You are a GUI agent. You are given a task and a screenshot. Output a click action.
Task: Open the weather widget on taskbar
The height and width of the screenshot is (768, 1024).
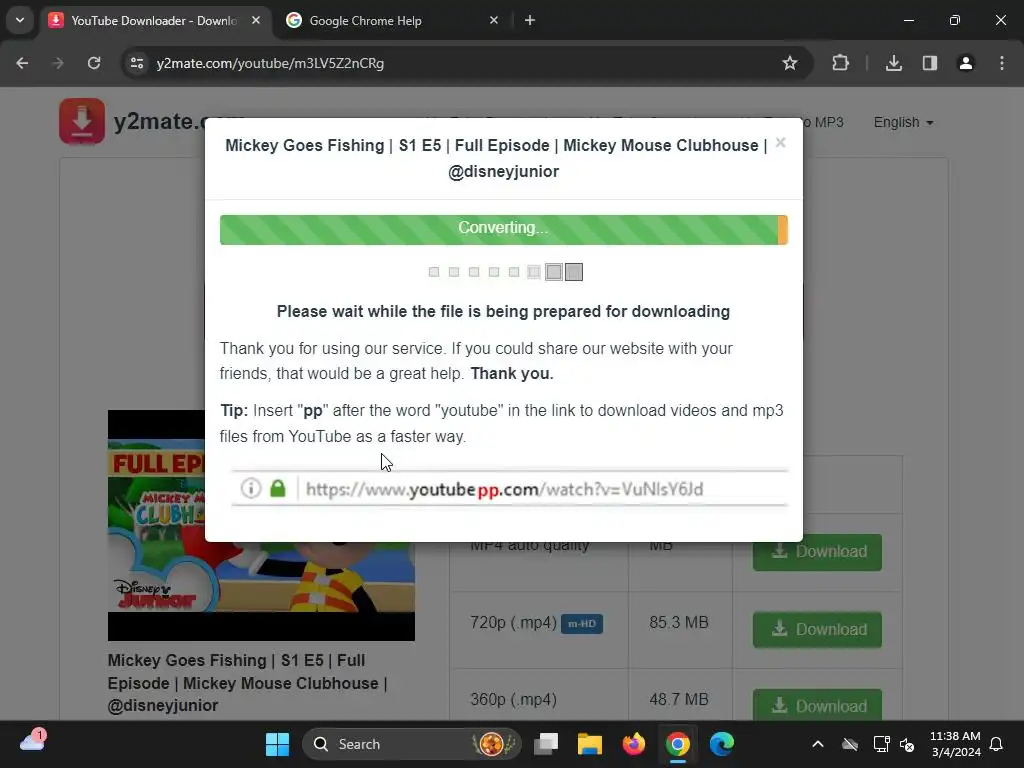pos(33,742)
